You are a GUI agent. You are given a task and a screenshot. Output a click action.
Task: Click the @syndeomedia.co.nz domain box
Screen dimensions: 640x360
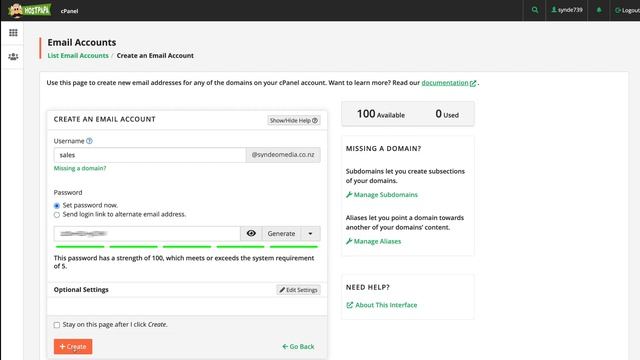(x=283, y=155)
